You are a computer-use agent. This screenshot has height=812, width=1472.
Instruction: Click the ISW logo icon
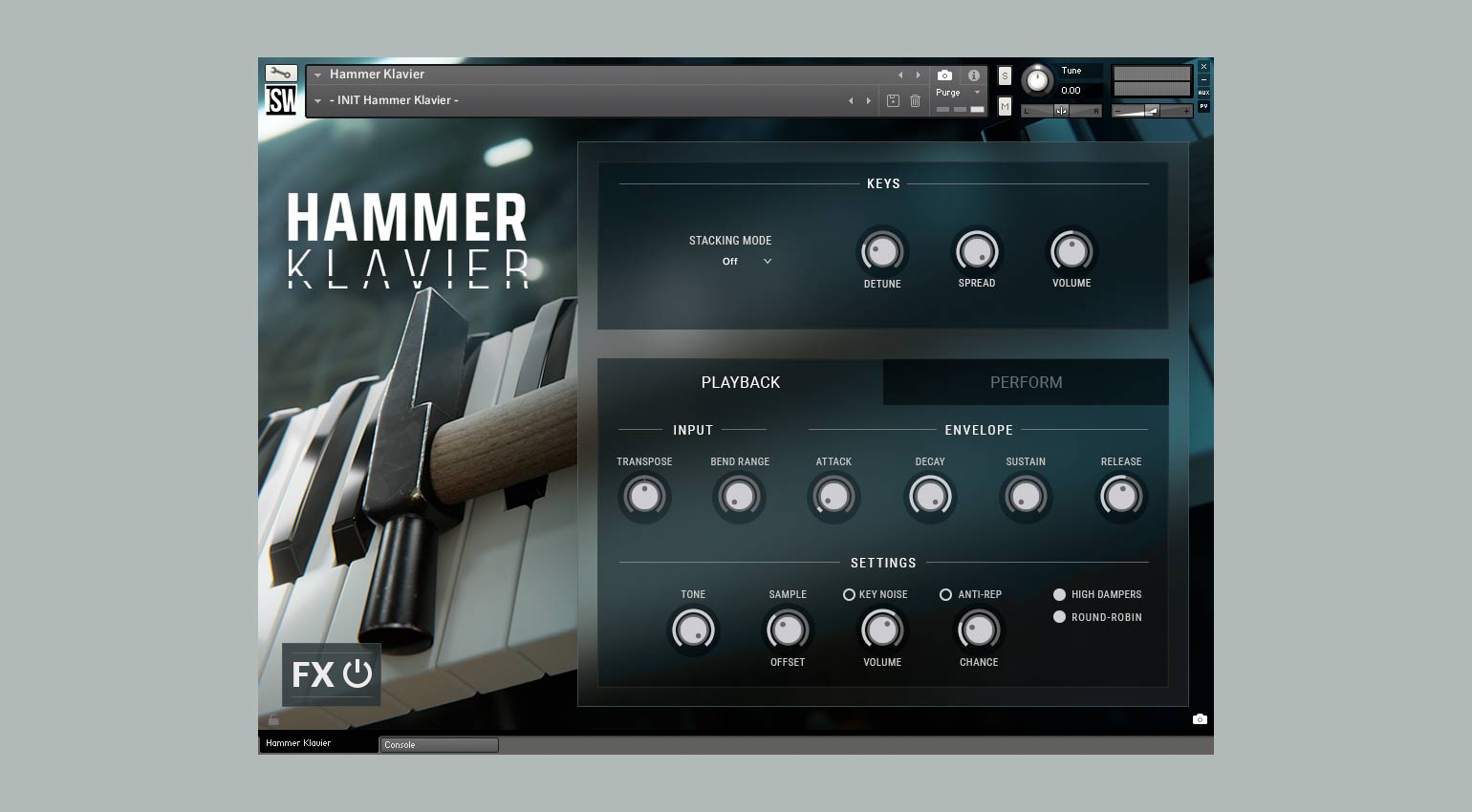pyautogui.click(x=281, y=99)
